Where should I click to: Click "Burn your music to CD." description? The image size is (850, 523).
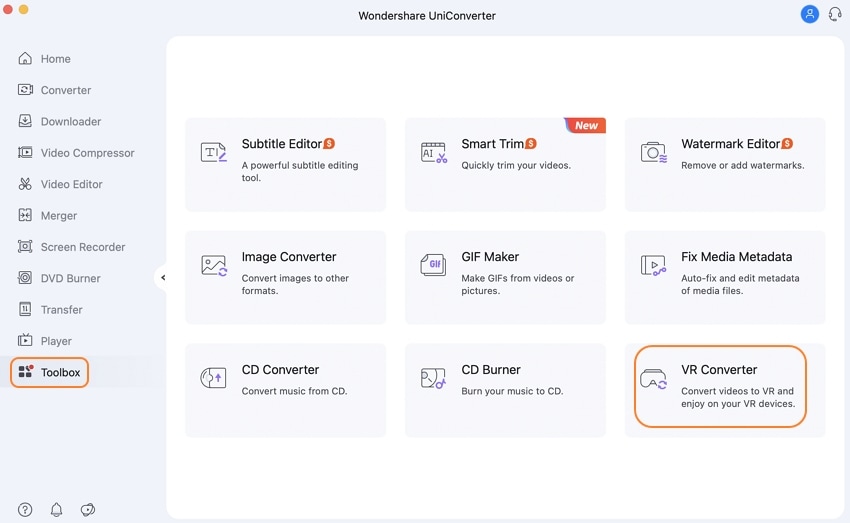(x=512, y=391)
